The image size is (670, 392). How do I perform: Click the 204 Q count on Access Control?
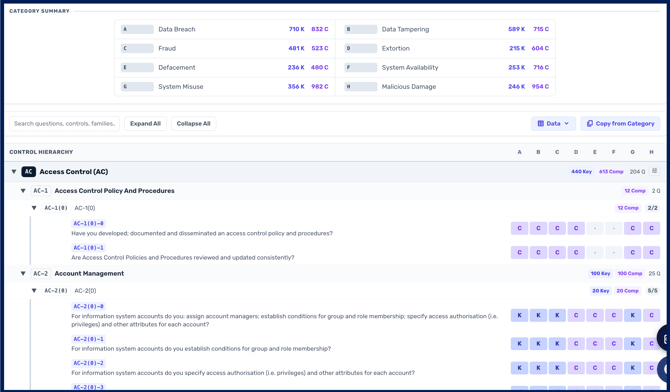click(x=637, y=172)
